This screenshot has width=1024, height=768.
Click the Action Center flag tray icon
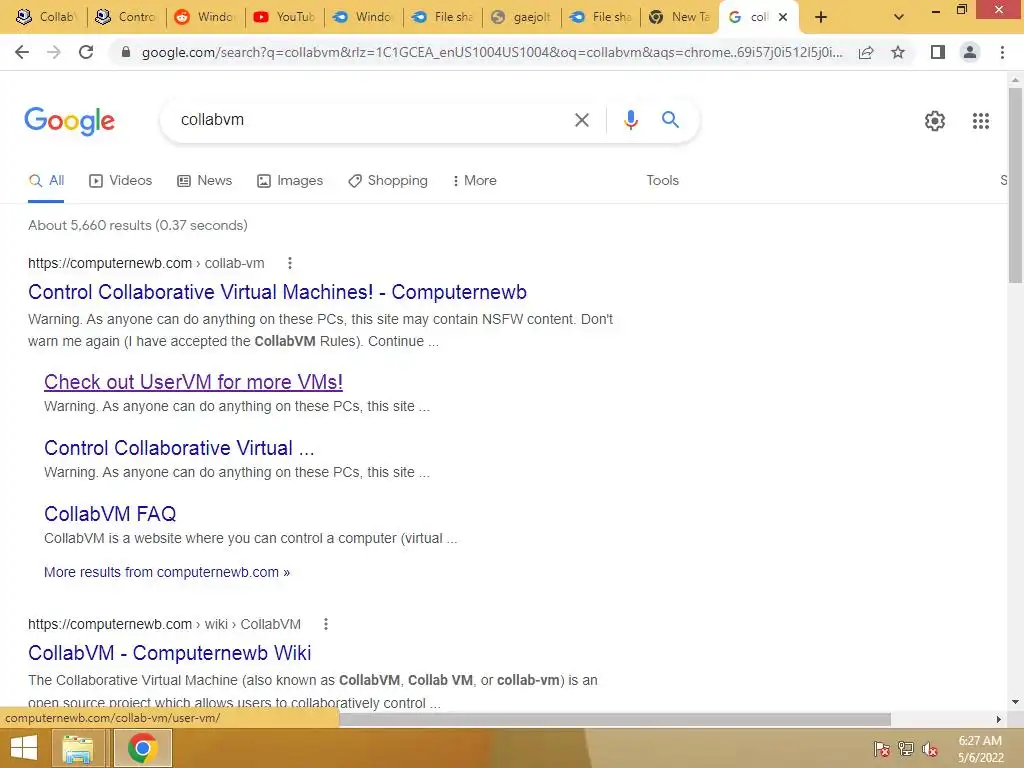coord(882,749)
